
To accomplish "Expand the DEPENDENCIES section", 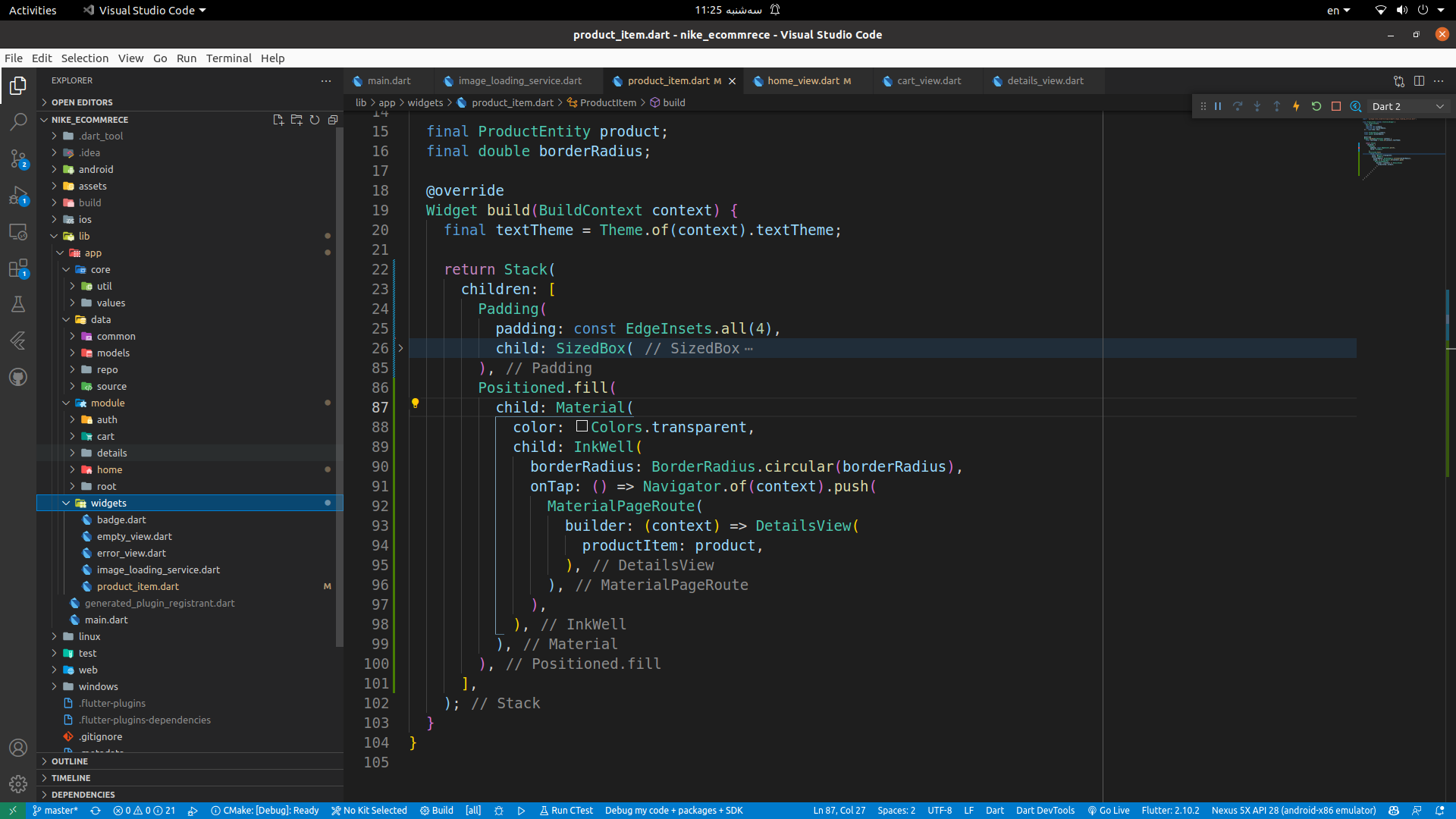I will click(x=190, y=795).
